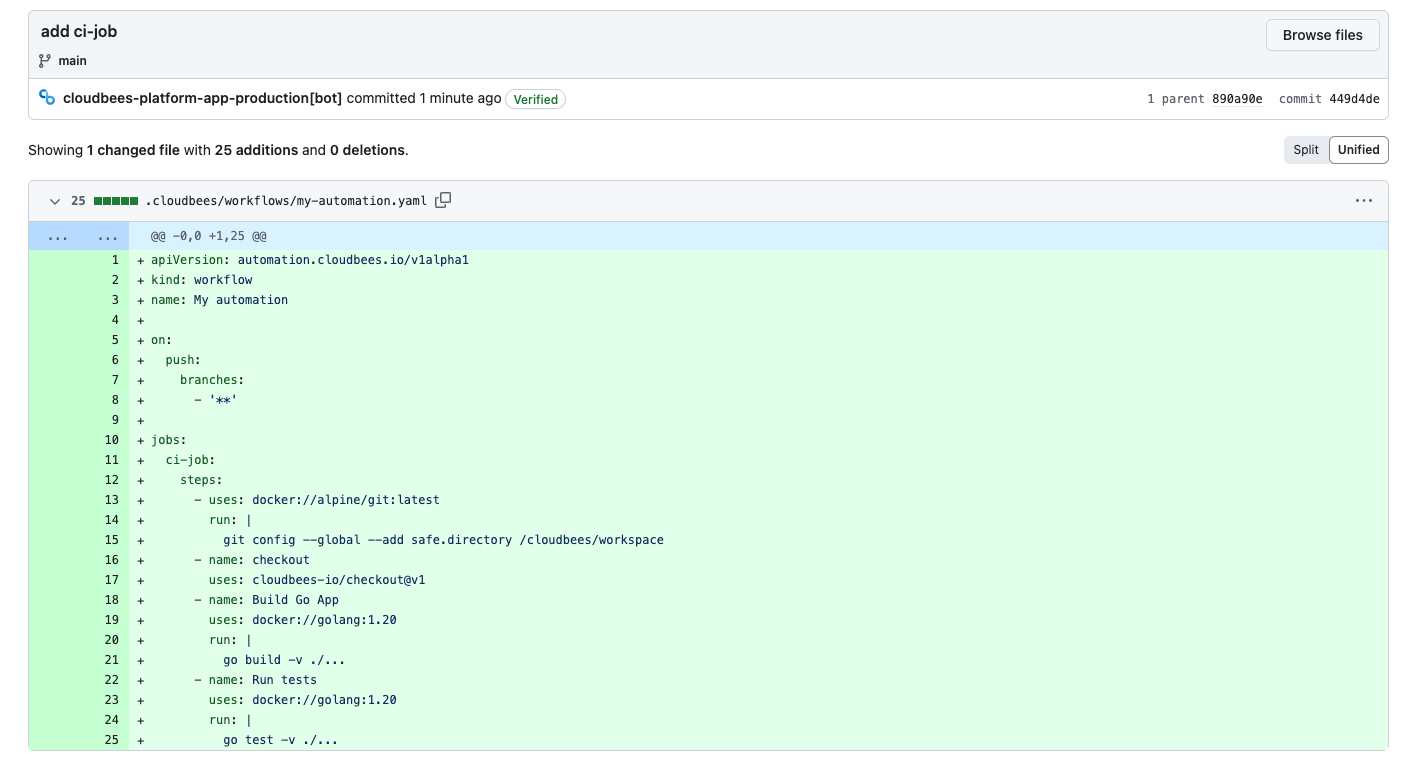Click the blue dots in the second gutter column
Viewport: 1419px width, 759px height.
click(x=107, y=236)
